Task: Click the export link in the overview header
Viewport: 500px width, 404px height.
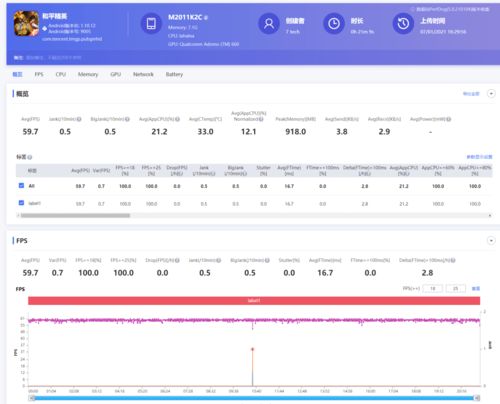Action: [471, 94]
